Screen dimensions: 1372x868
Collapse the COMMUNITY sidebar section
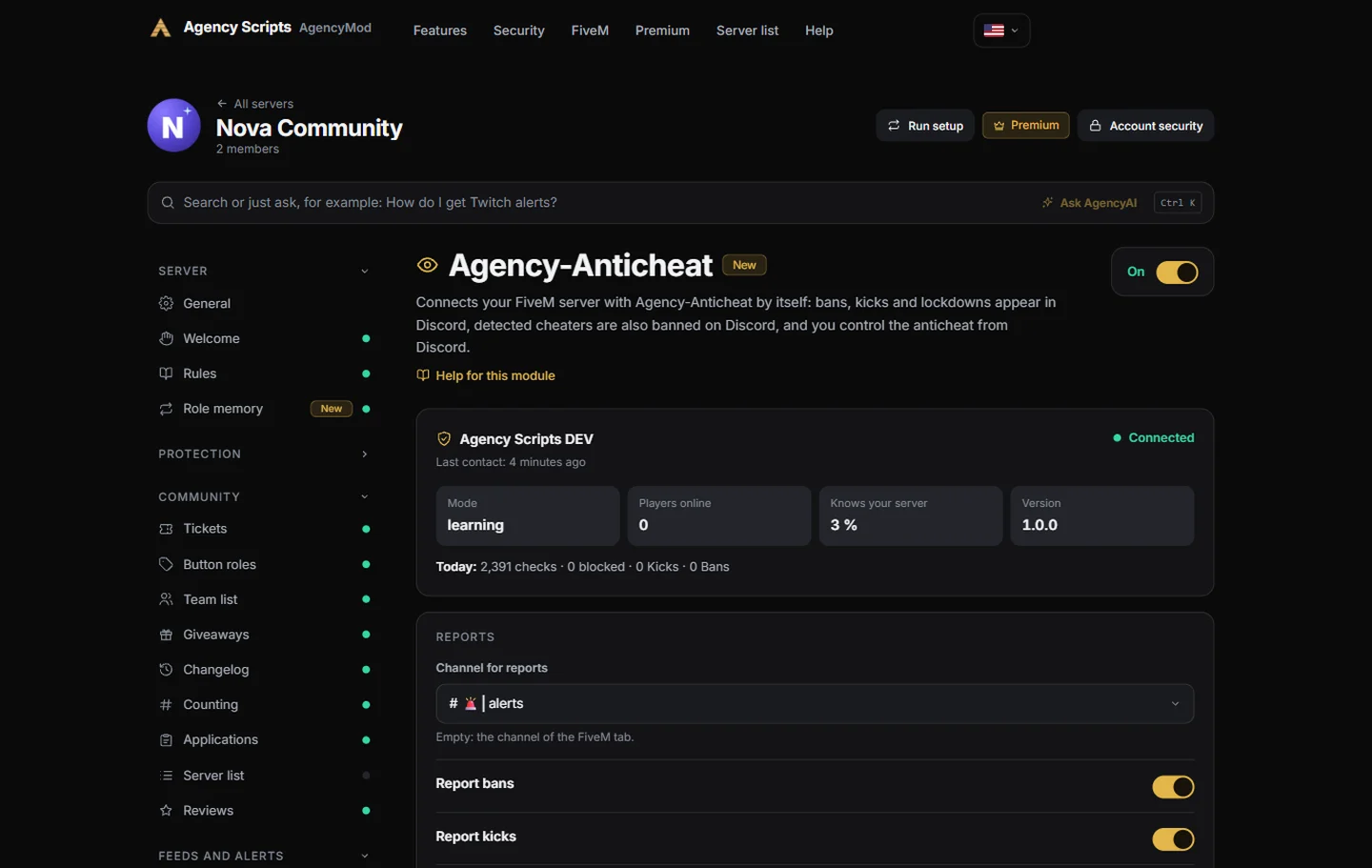[364, 497]
